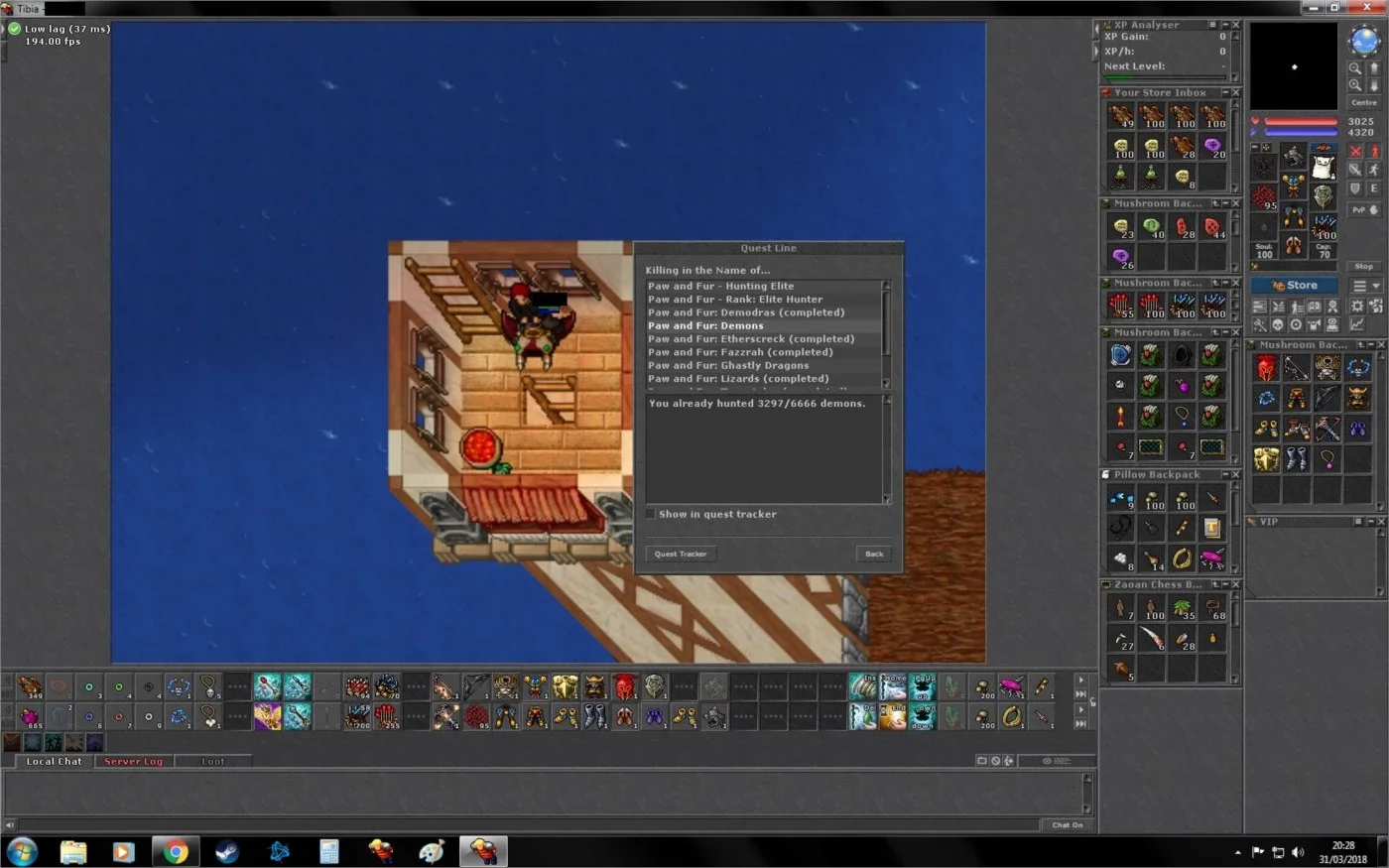This screenshot has height=868, width=1389.
Task: Click the helmet slot in the equipment inventory
Action: [x=1293, y=154]
